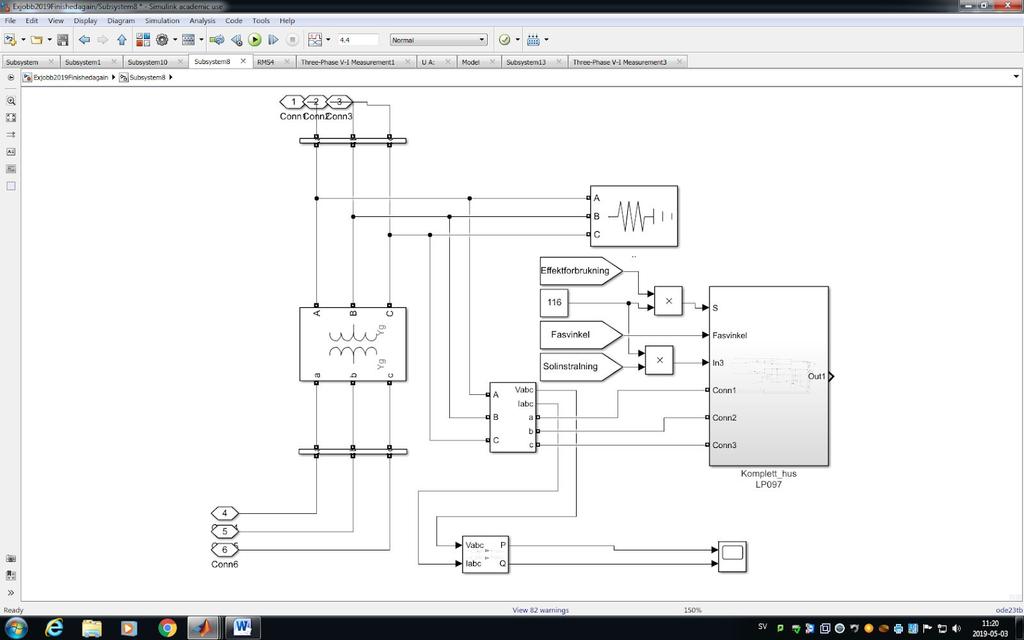Click Fit to View icon in palette
Screen dimensions: 1024x640
pyautogui.click(x=10, y=118)
